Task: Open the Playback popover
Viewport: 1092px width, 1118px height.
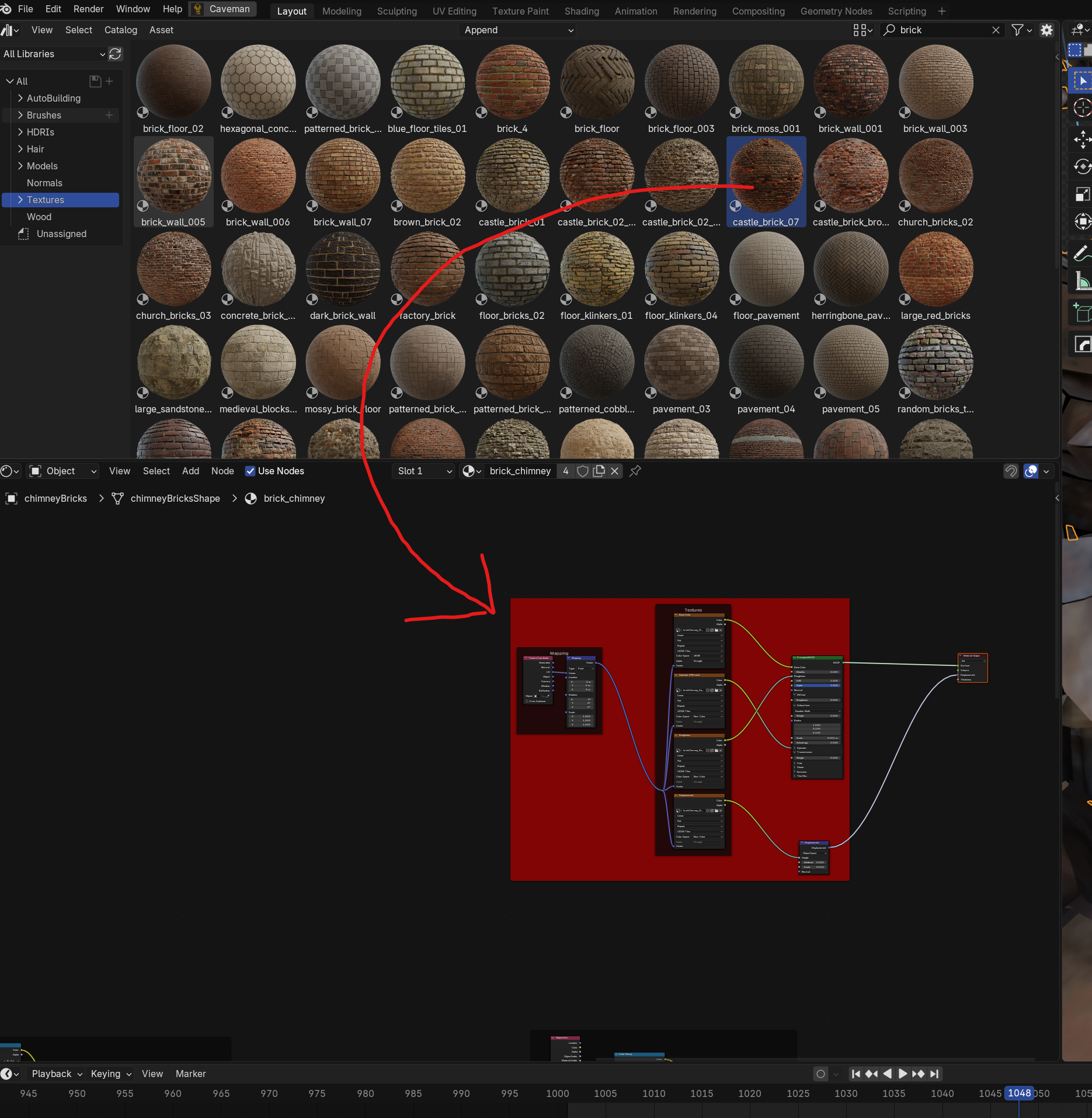Action: click(57, 1074)
